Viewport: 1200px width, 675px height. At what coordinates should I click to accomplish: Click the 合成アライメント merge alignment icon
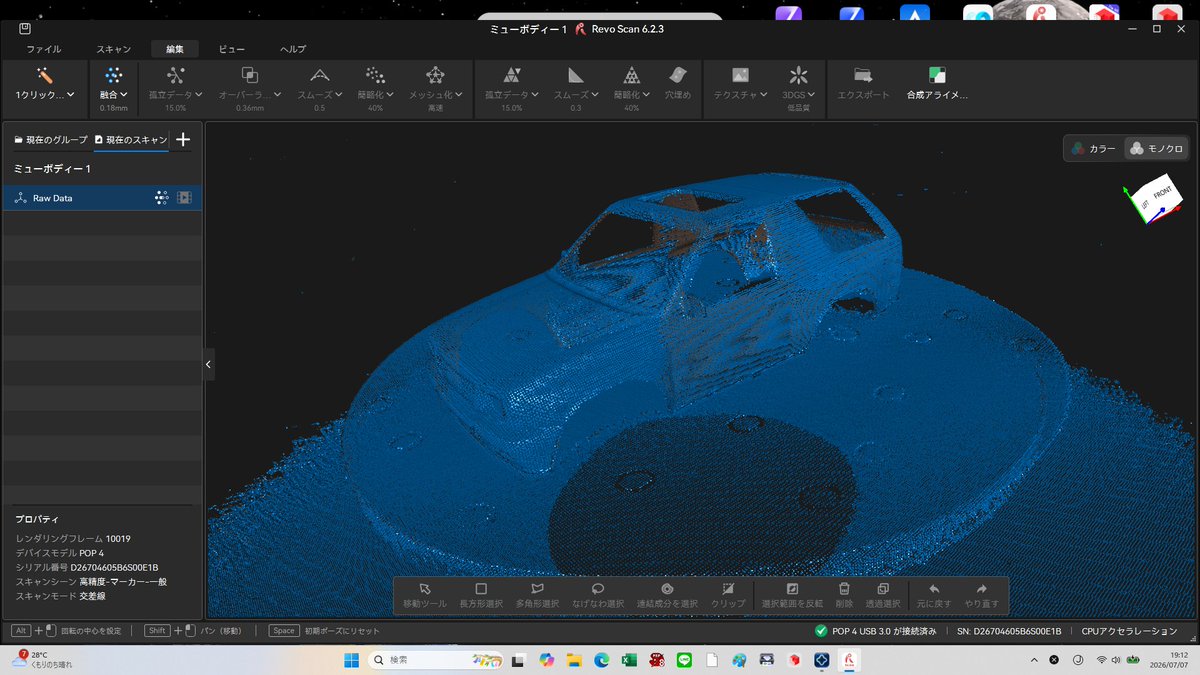[x=937, y=75]
